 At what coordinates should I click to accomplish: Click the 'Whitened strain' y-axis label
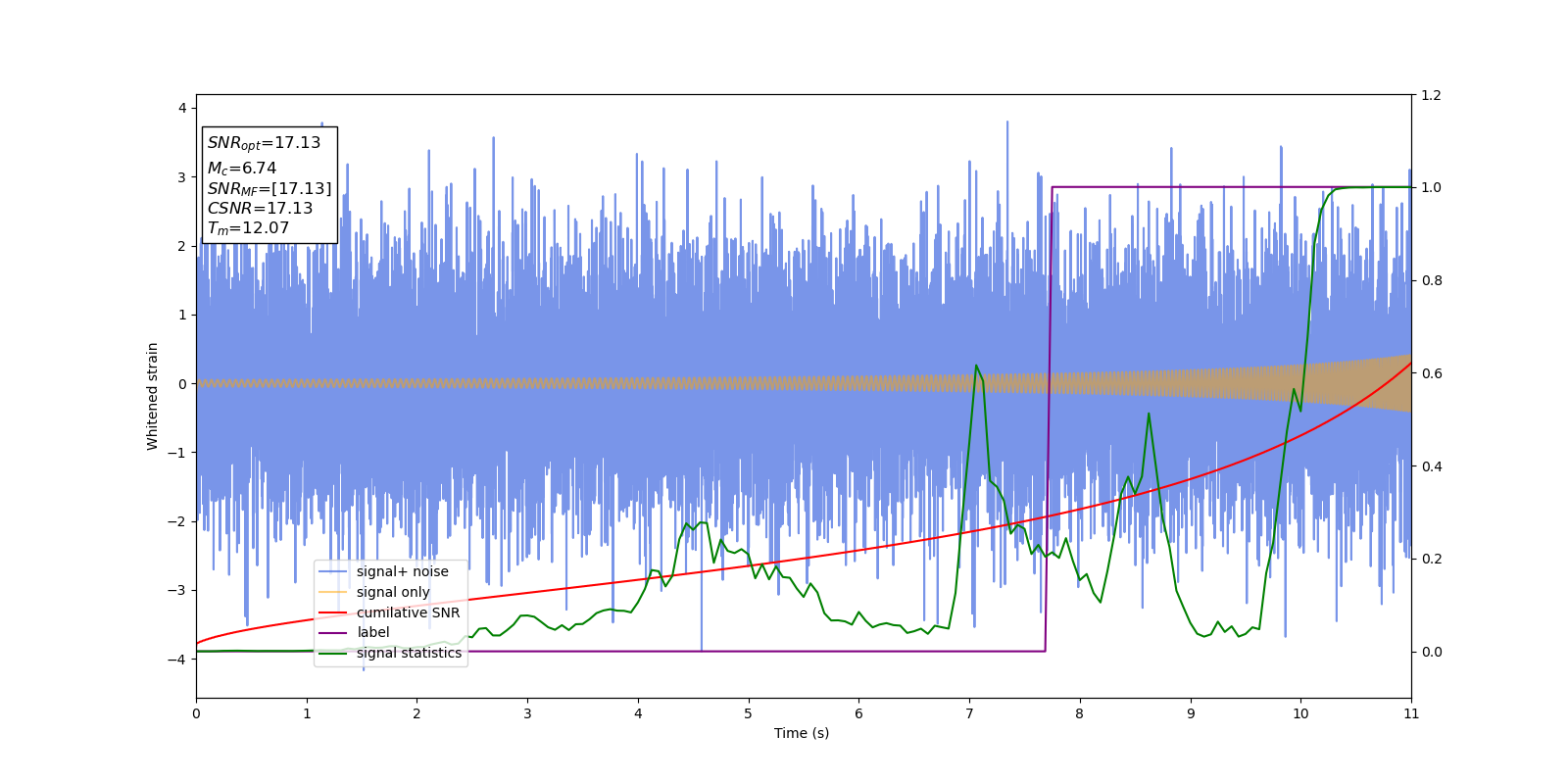[153, 396]
